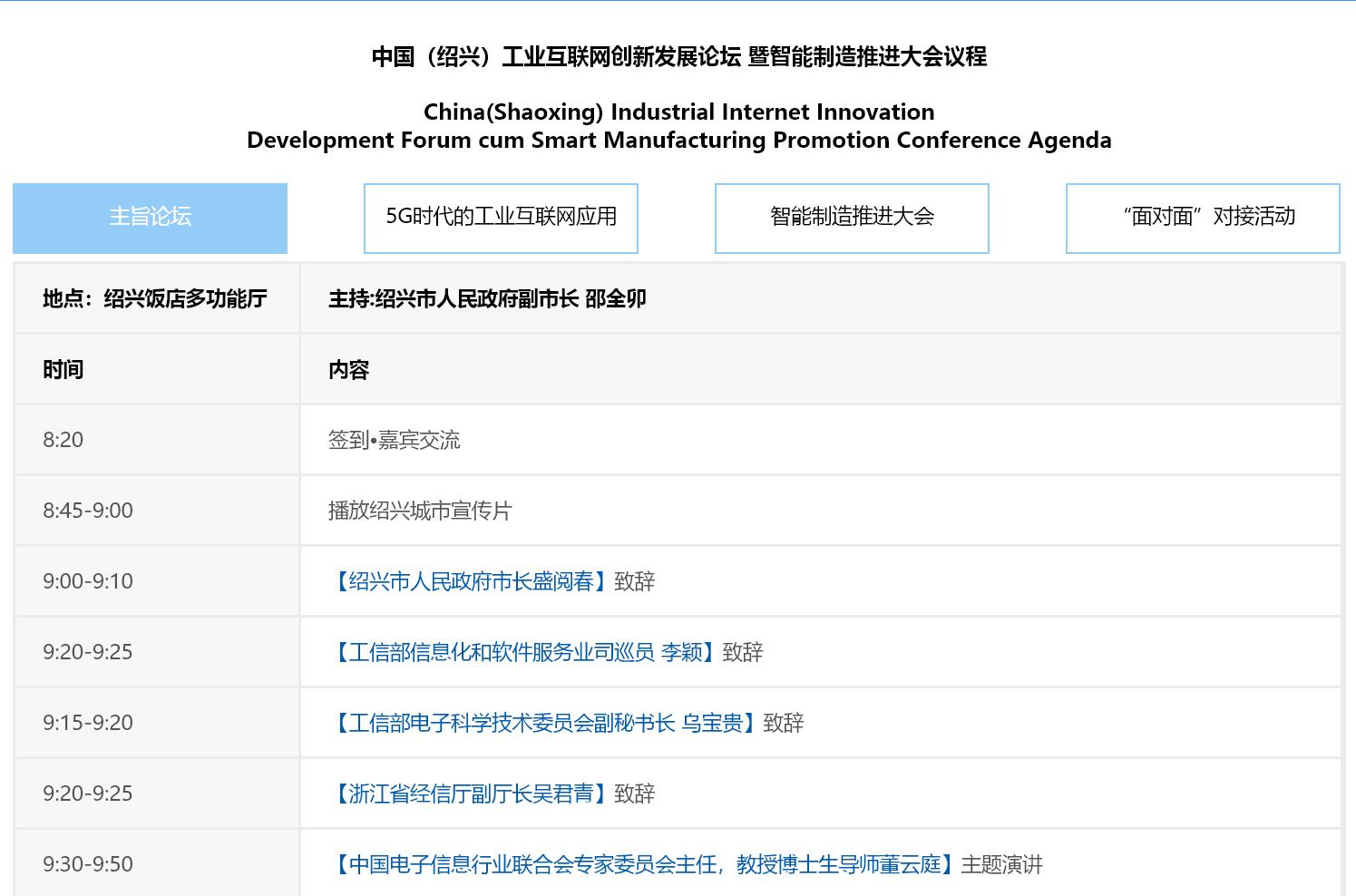Image resolution: width=1356 pixels, height=896 pixels.
Task: Switch to 5G时代的工业互联网应用 tab
Action: tap(501, 218)
